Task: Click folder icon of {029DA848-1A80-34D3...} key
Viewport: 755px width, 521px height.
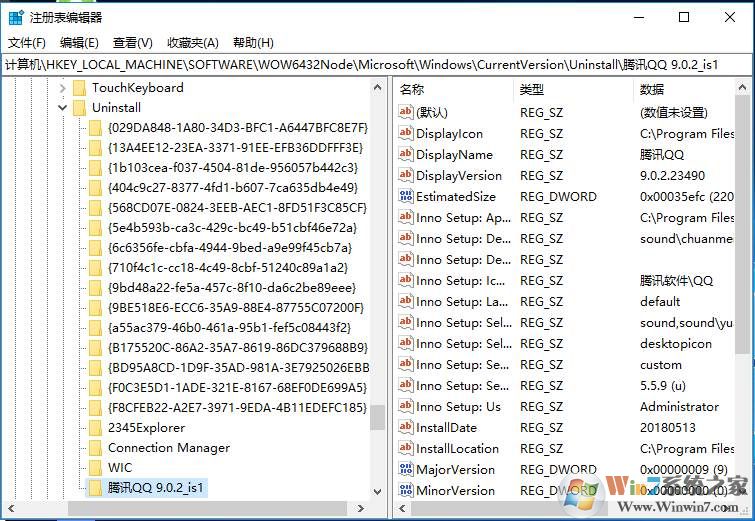Action: tap(95, 128)
